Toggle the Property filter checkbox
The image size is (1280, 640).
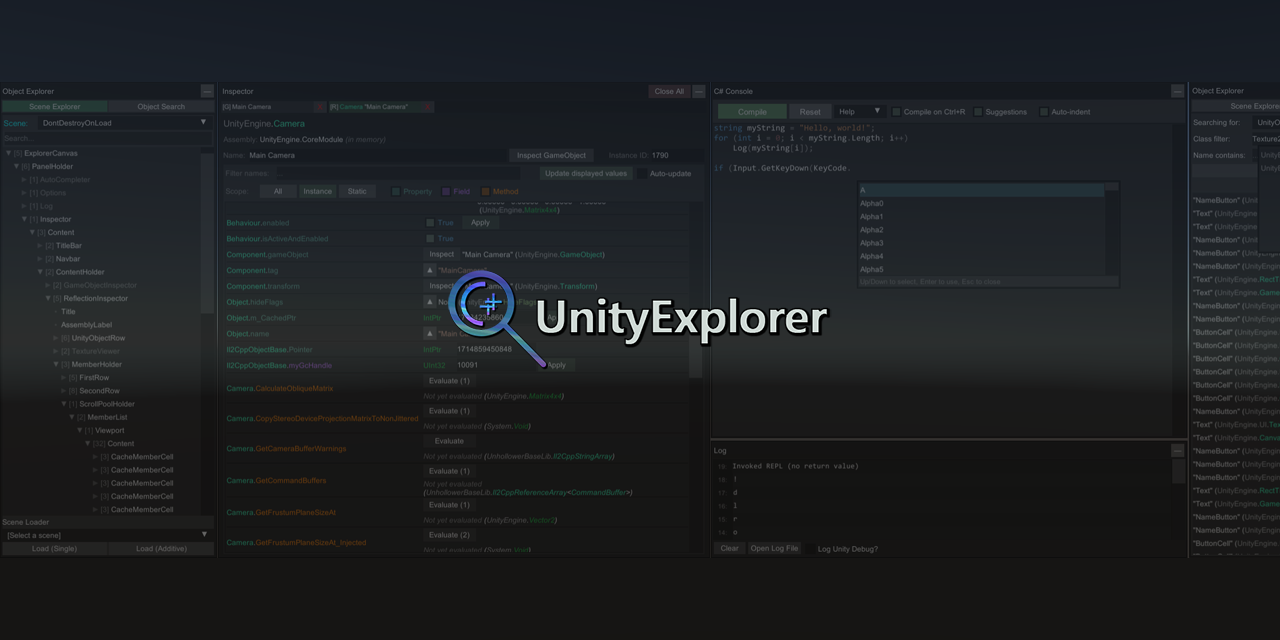click(x=396, y=191)
